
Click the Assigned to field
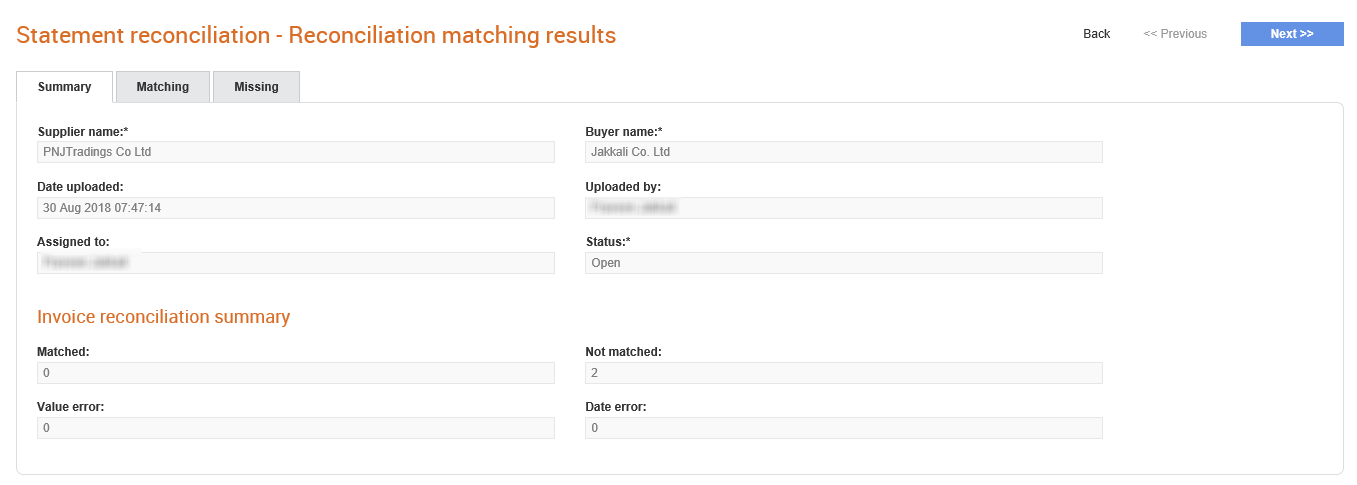(296, 263)
